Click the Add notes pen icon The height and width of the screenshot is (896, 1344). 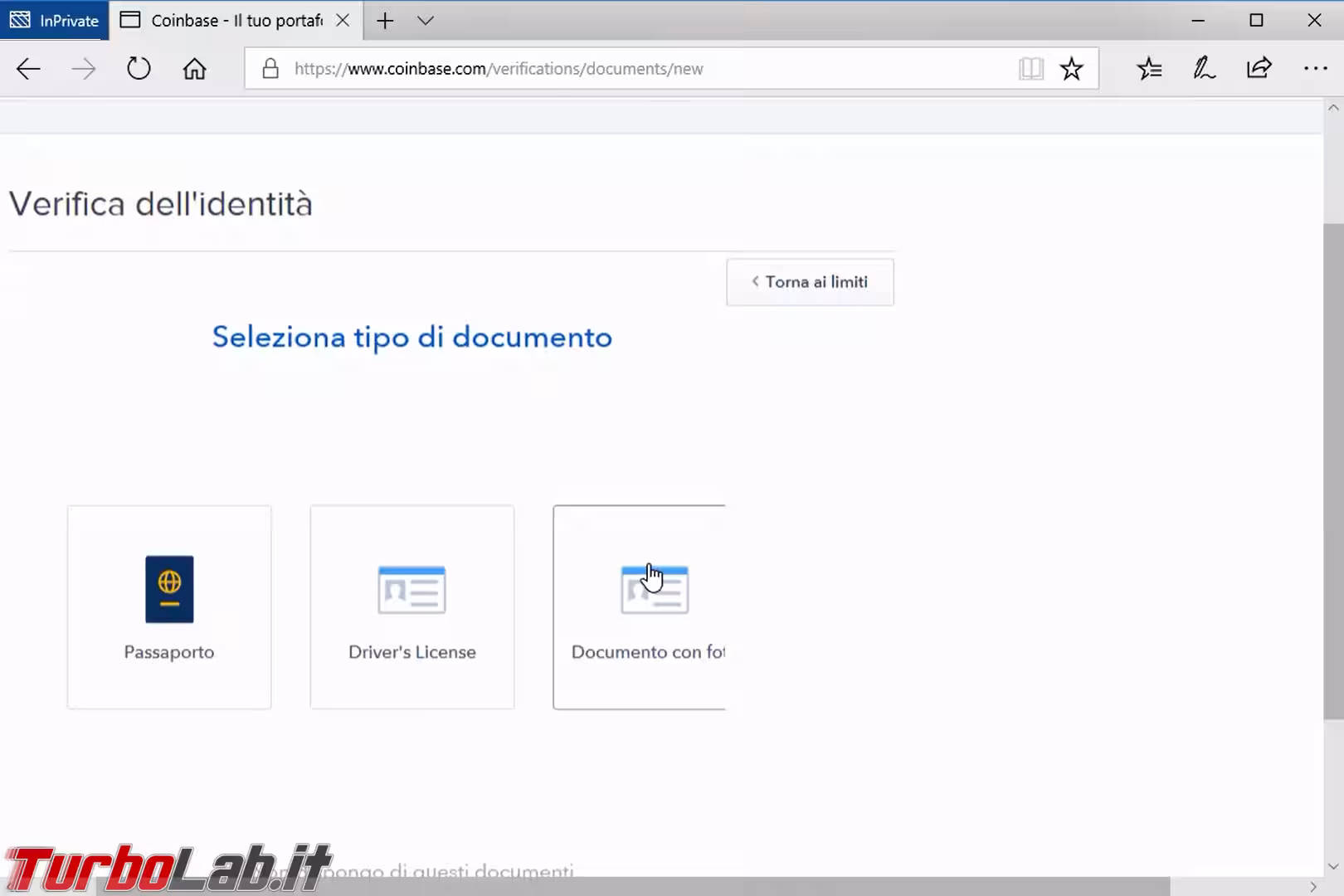(1204, 69)
